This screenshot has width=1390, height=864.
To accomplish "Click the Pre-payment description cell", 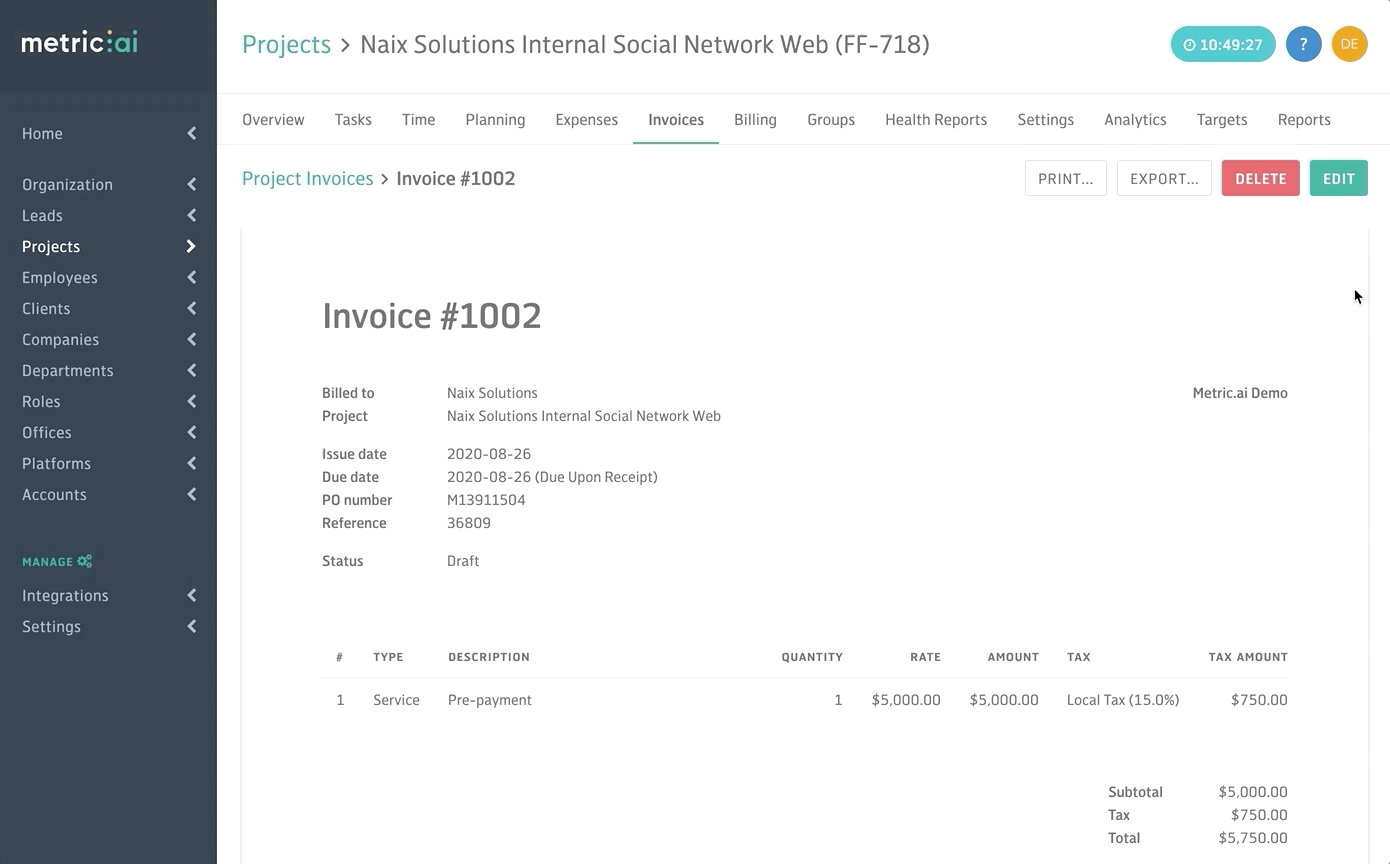I will point(490,700).
